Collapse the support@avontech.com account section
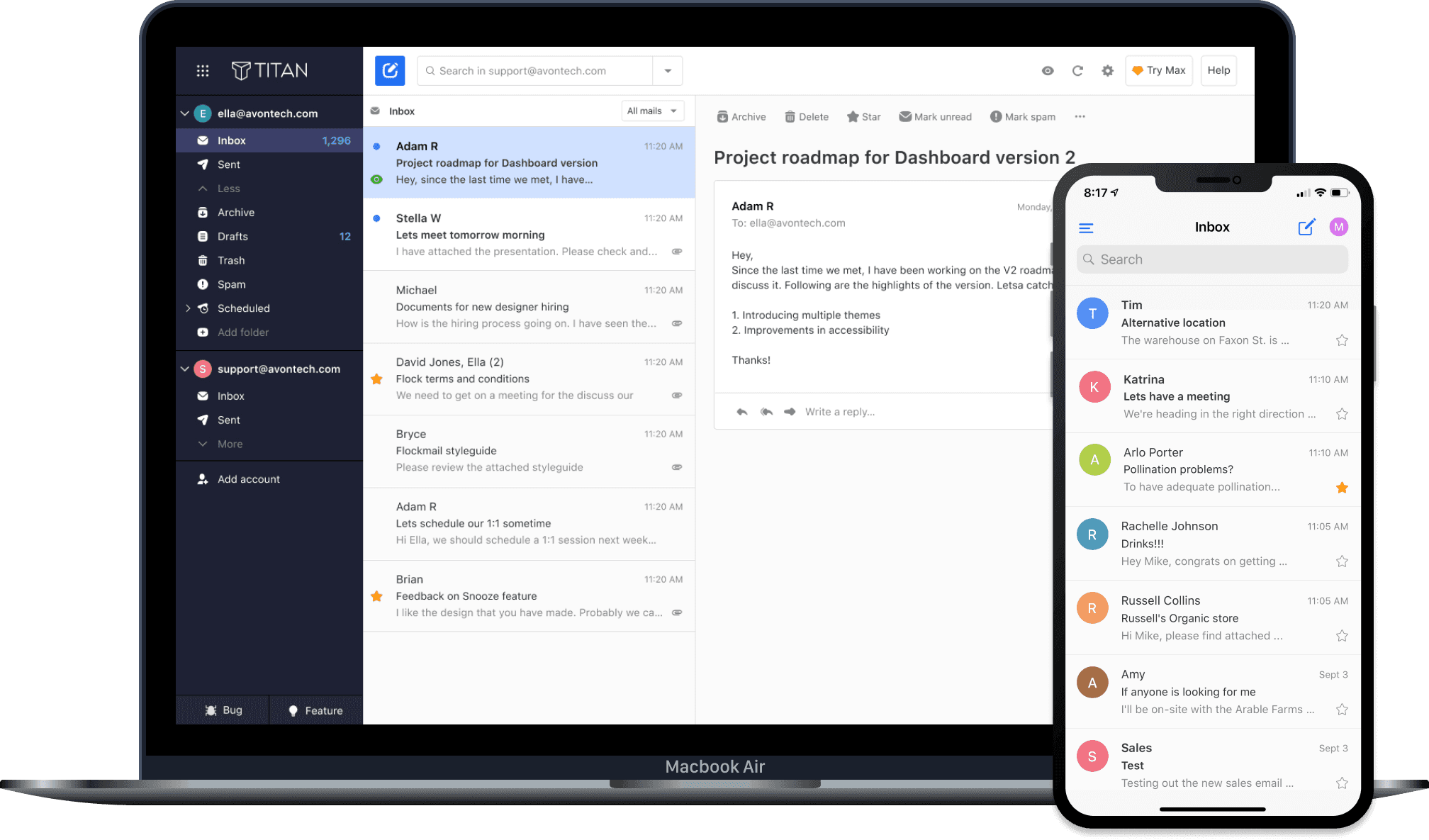The image size is (1429, 840). tap(185, 369)
